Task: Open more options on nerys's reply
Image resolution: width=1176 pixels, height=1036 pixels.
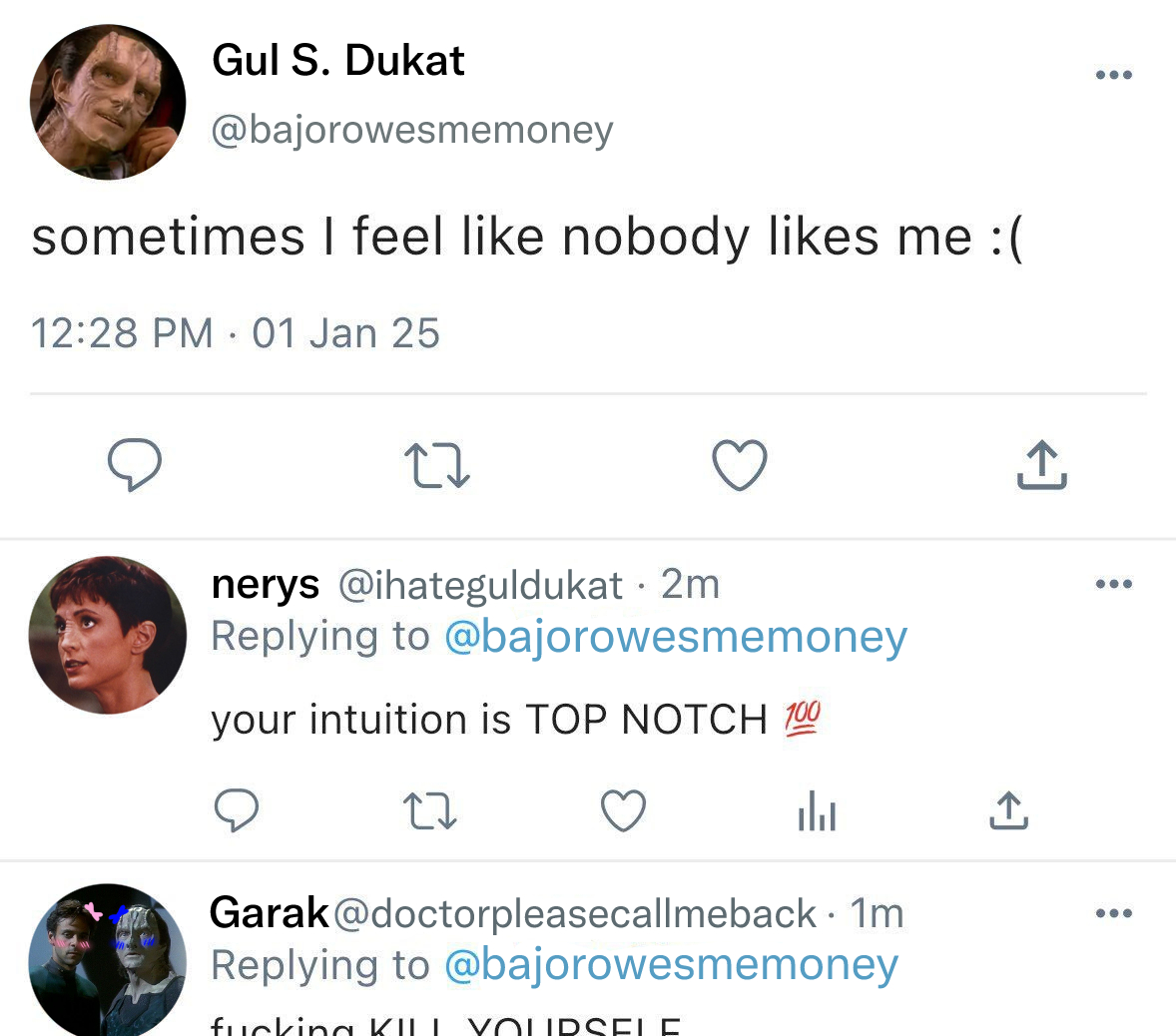Action: click(1113, 584)
